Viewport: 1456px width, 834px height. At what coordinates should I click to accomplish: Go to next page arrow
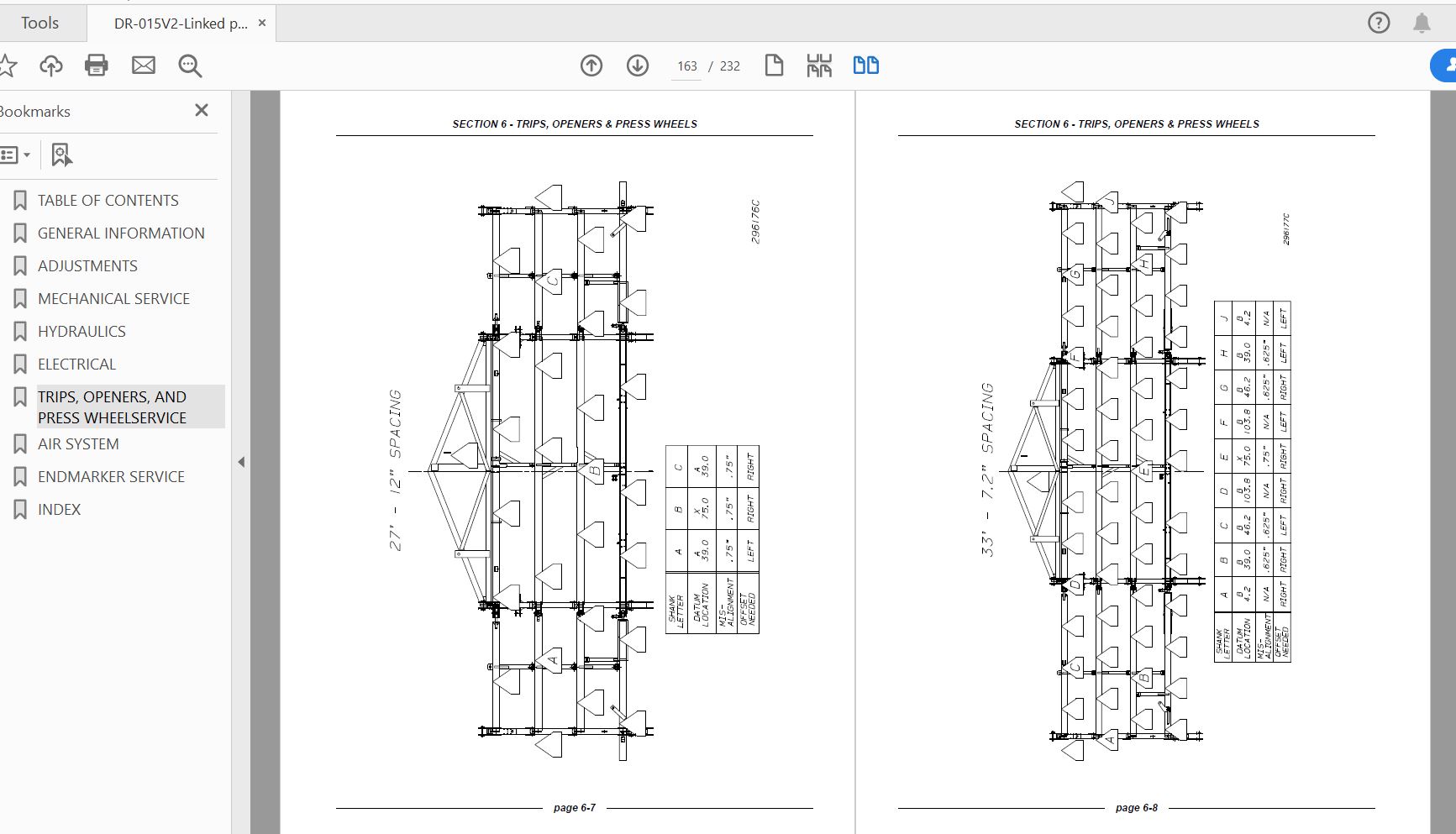click(x=638, y=66)
